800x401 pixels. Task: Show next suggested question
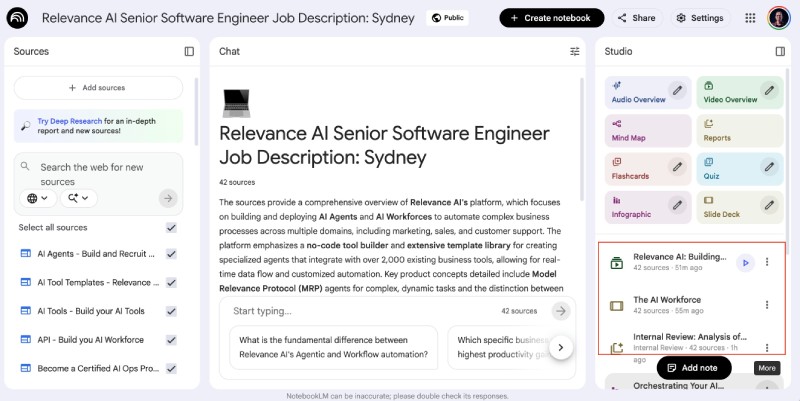(x=562, y=347)
